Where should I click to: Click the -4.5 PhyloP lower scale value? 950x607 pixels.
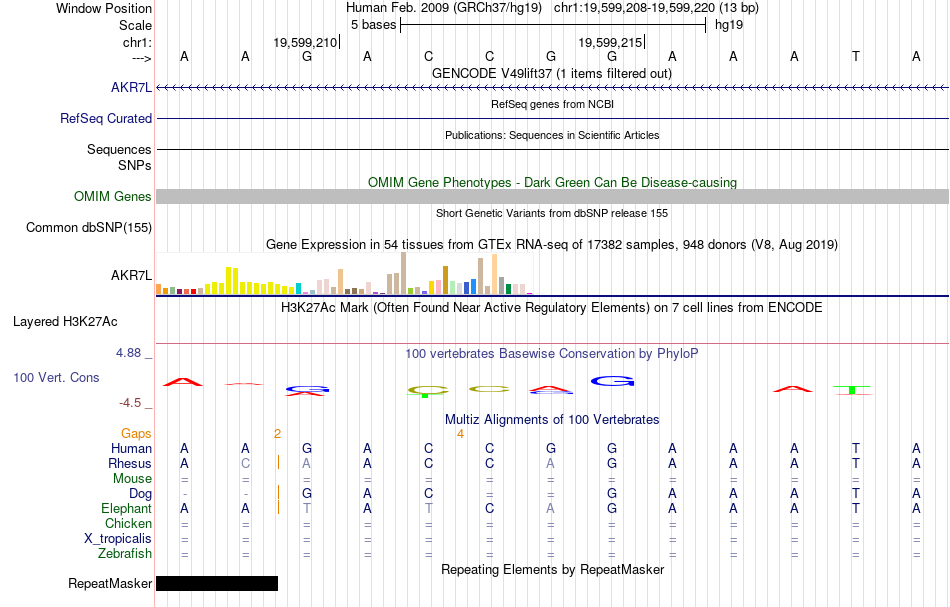pyautogui.click(x=130, y=403)
